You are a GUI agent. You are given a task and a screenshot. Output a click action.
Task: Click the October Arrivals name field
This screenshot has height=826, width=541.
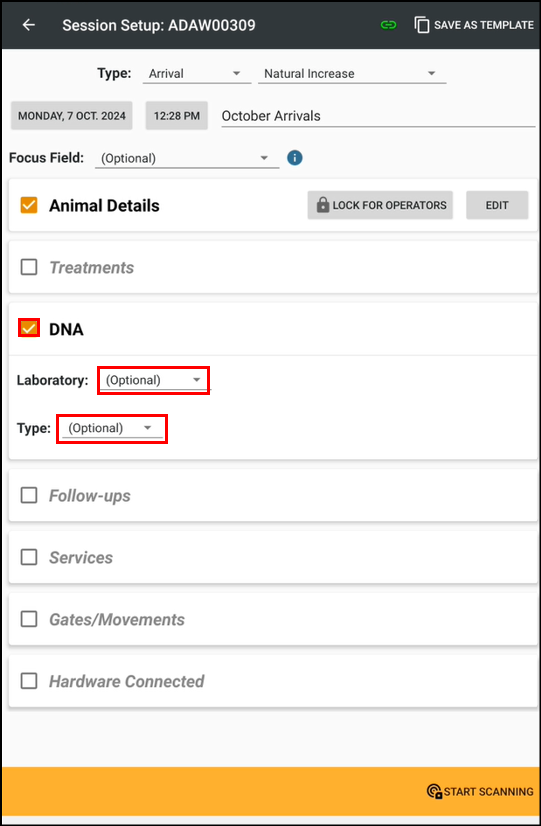(x=378, y=116)
